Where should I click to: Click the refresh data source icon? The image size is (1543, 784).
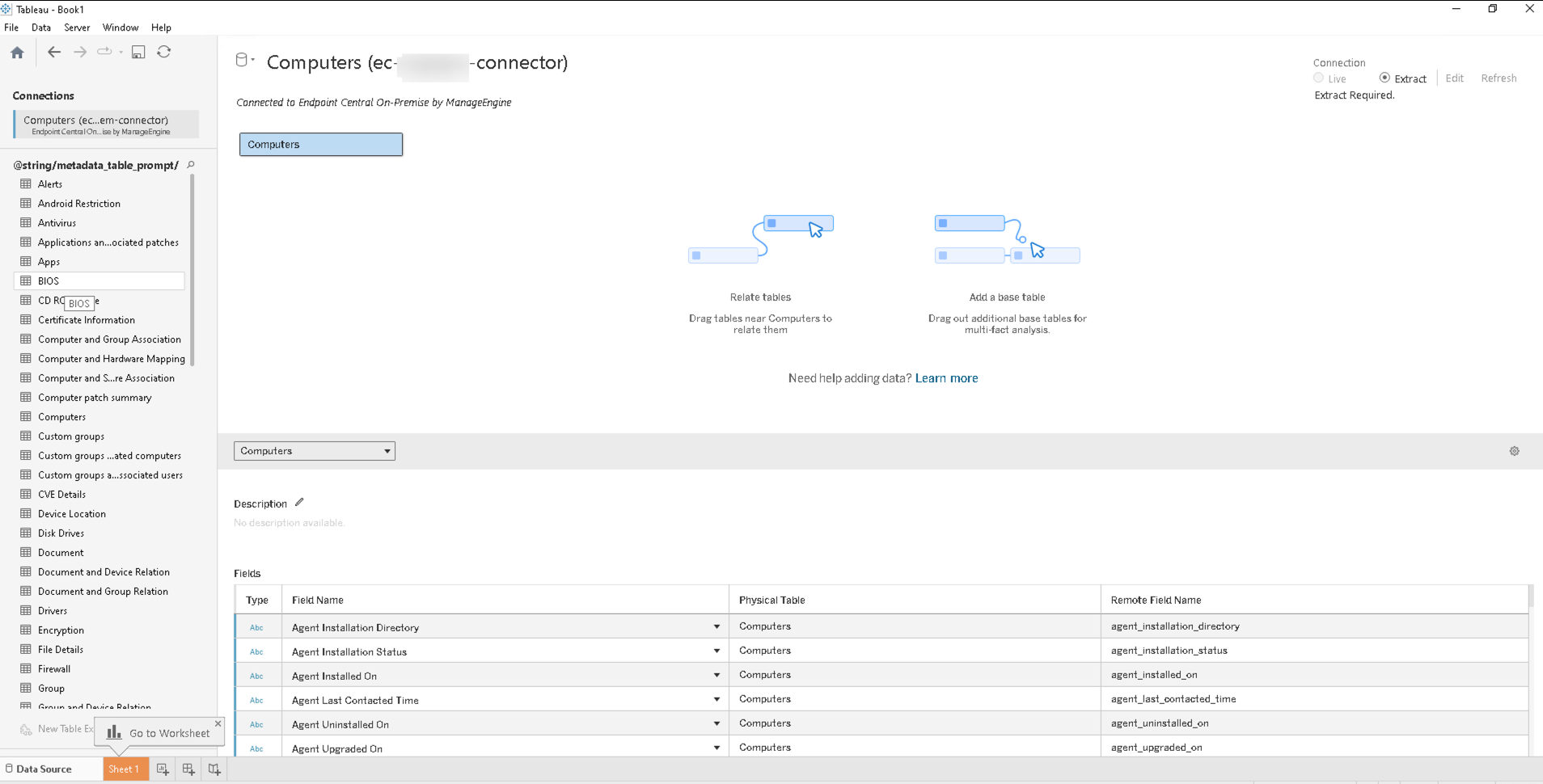[x=164, y=52]
